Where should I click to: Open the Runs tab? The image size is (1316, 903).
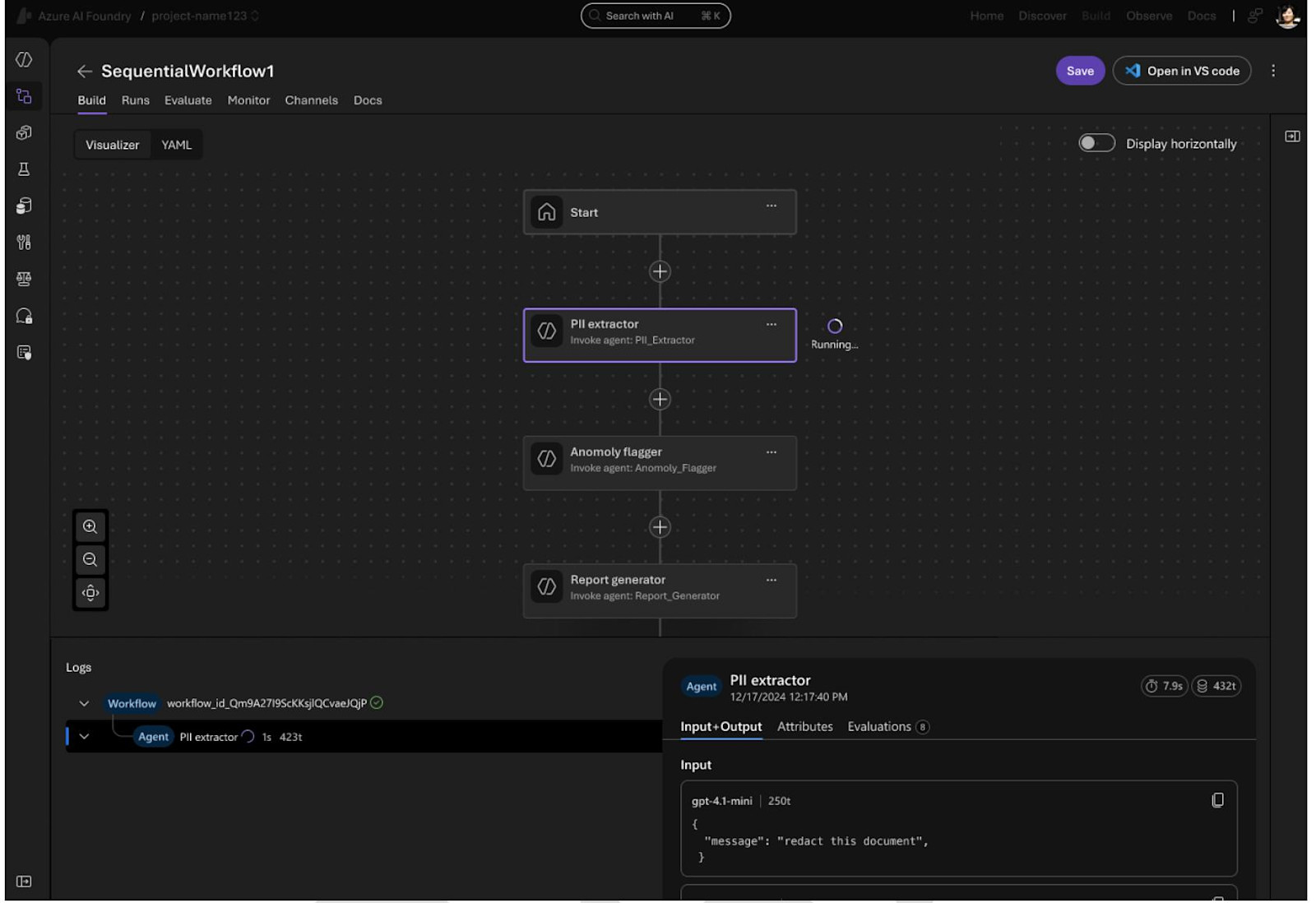(x=136, y=100)
